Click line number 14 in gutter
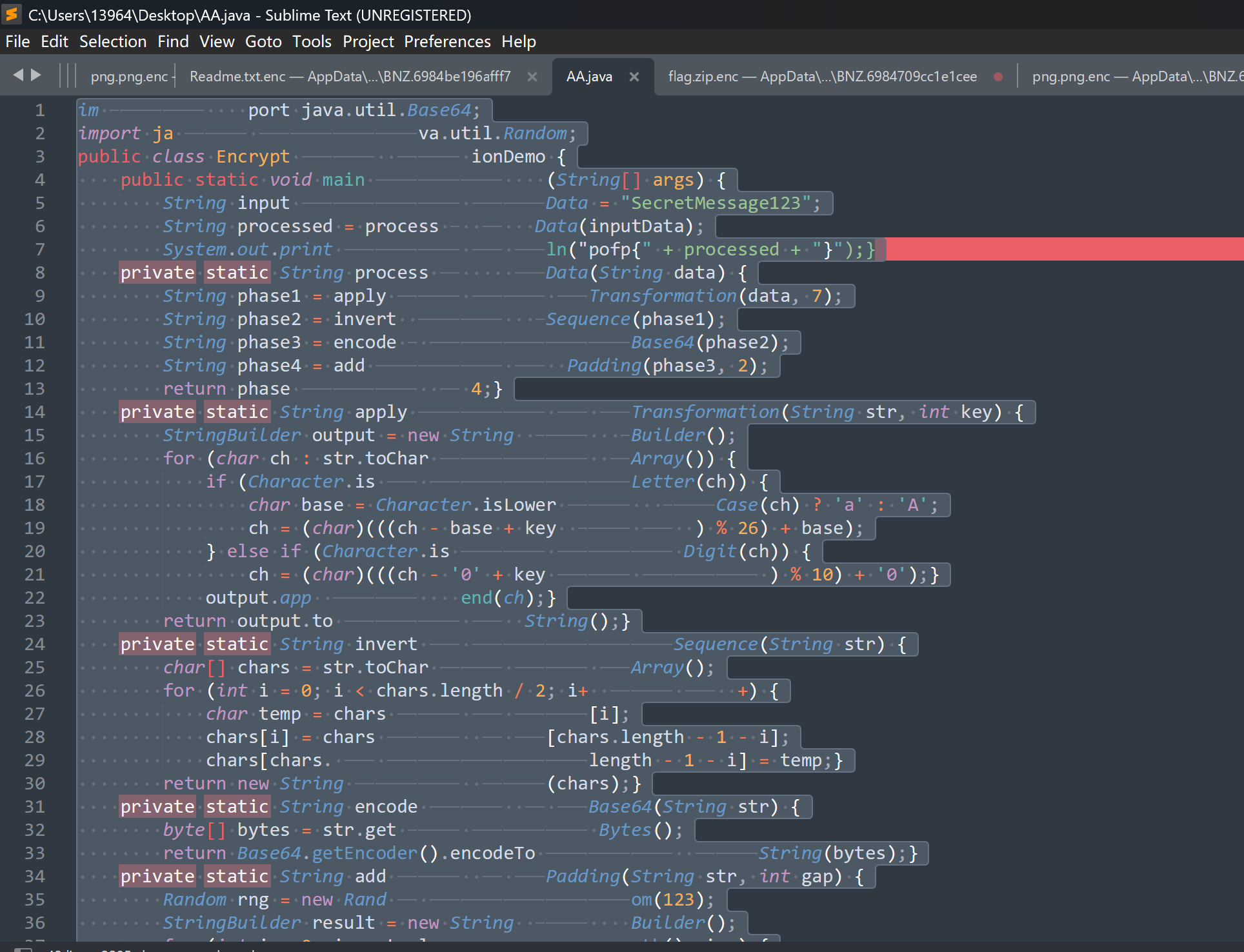The image size is (1244, 952). pyautogui.click(x=35, y=412)
